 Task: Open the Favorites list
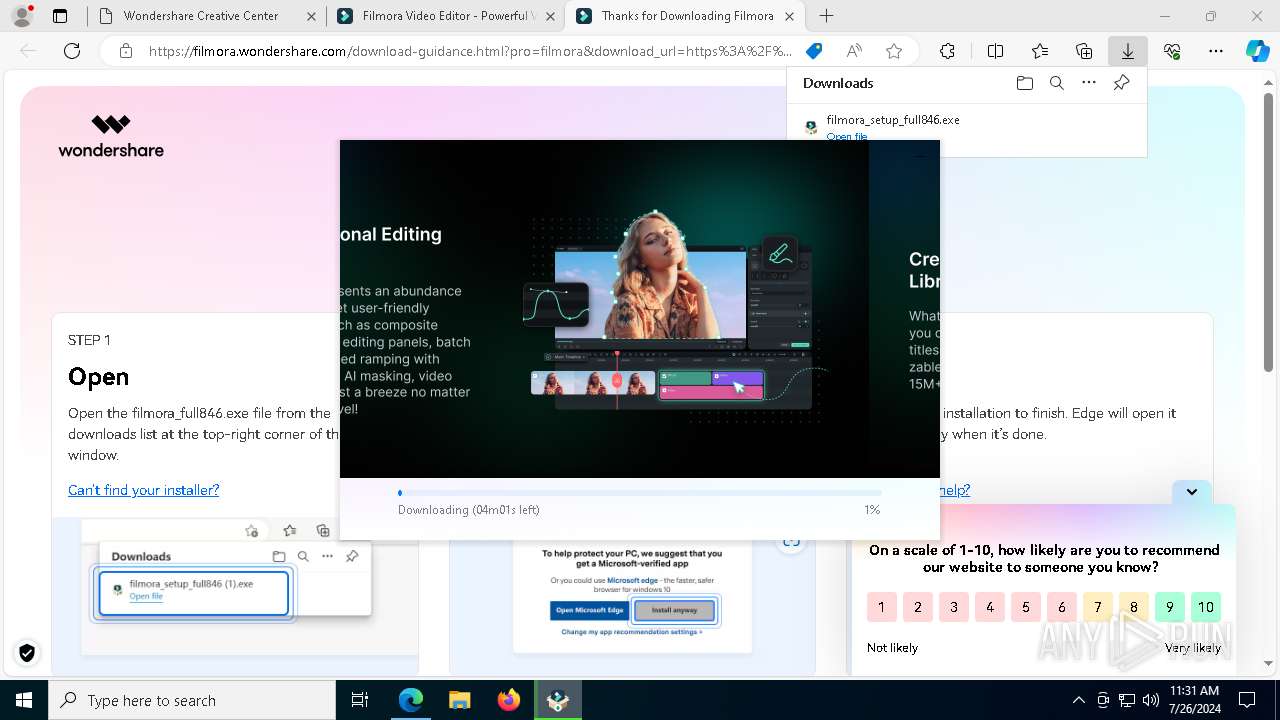[x=1040, y=51]
